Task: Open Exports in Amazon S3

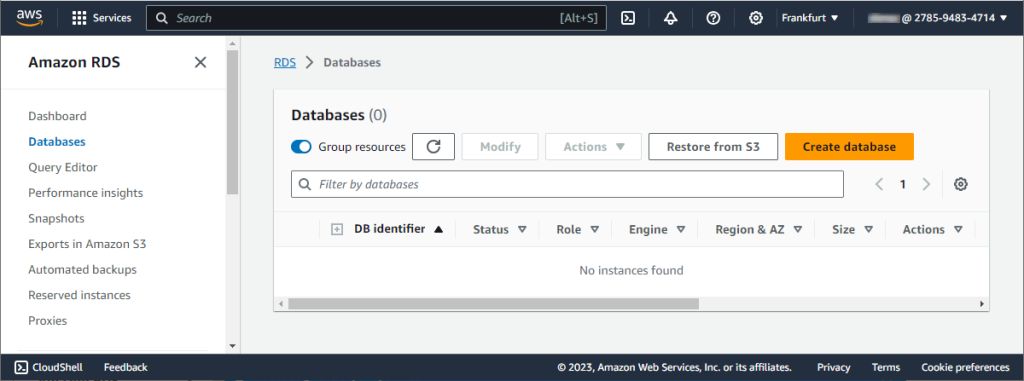Action: coord(88,244)
